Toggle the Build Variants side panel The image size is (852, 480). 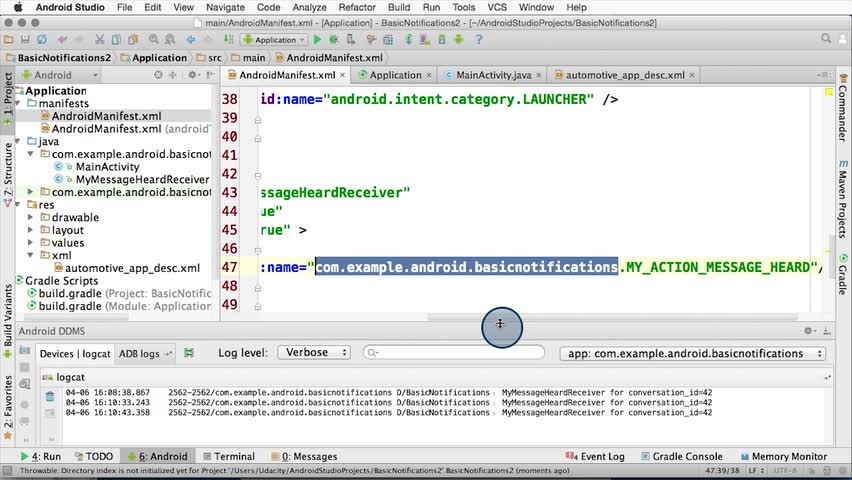tap(8, 321)
